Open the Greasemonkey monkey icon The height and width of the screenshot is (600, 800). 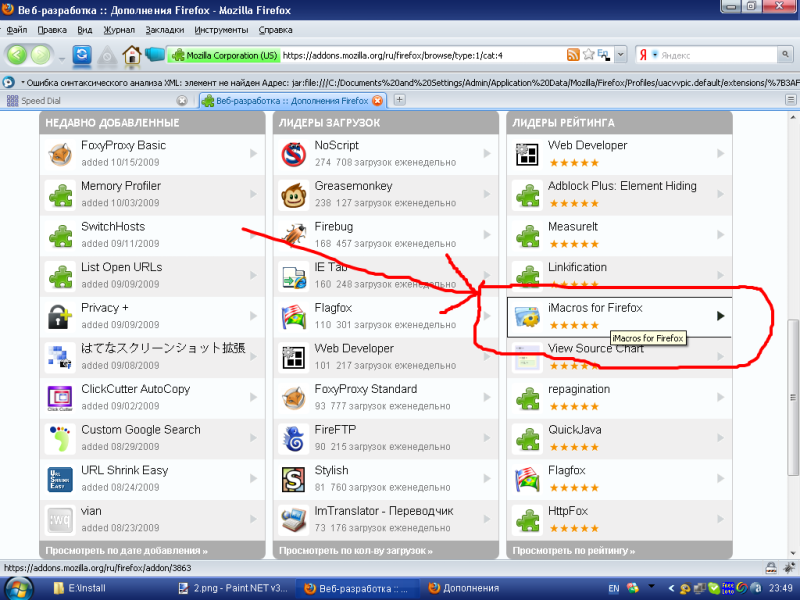[293, 194]
